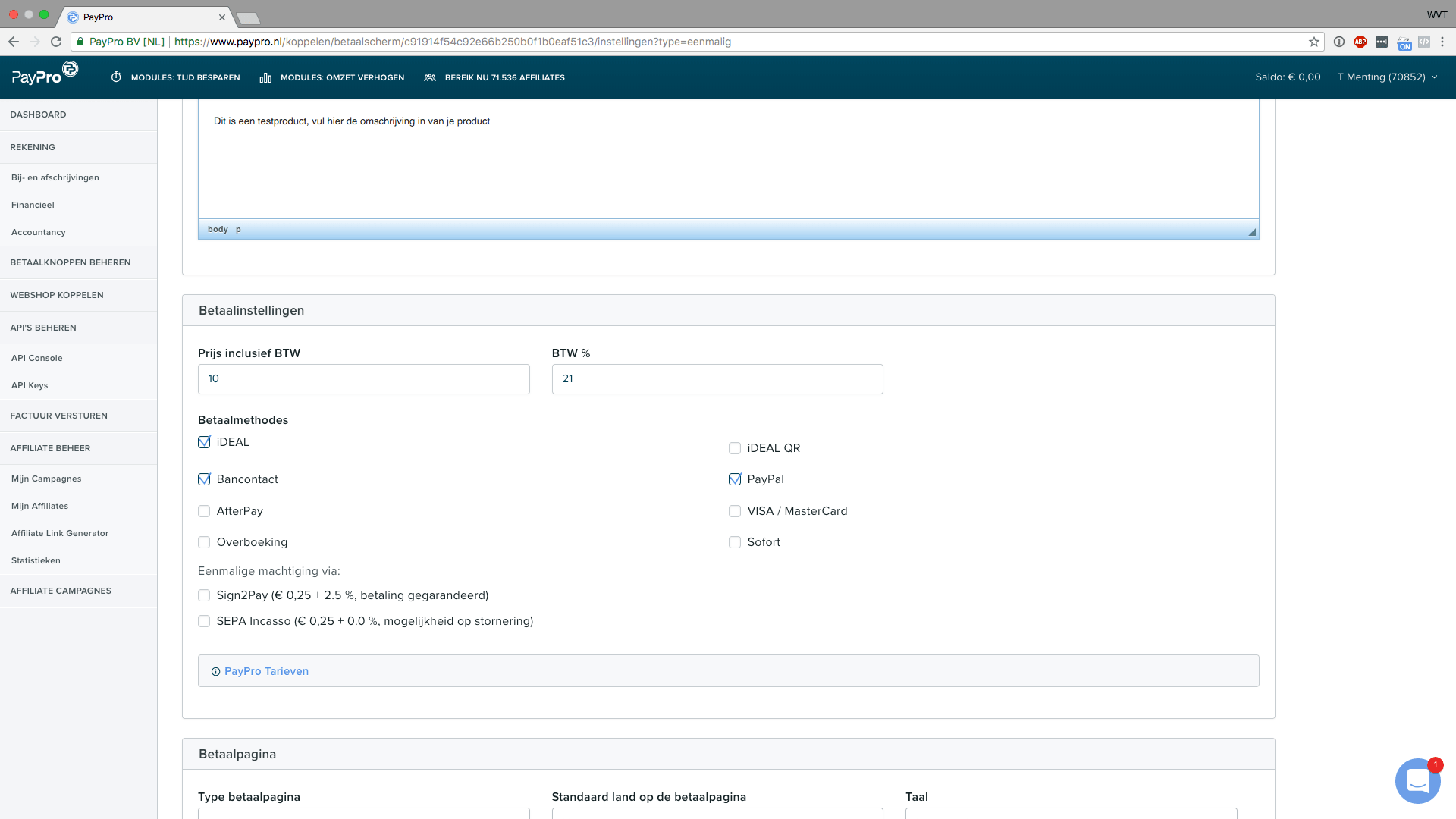Tick the Overboeking checkbox

click(x=204, y=542)
